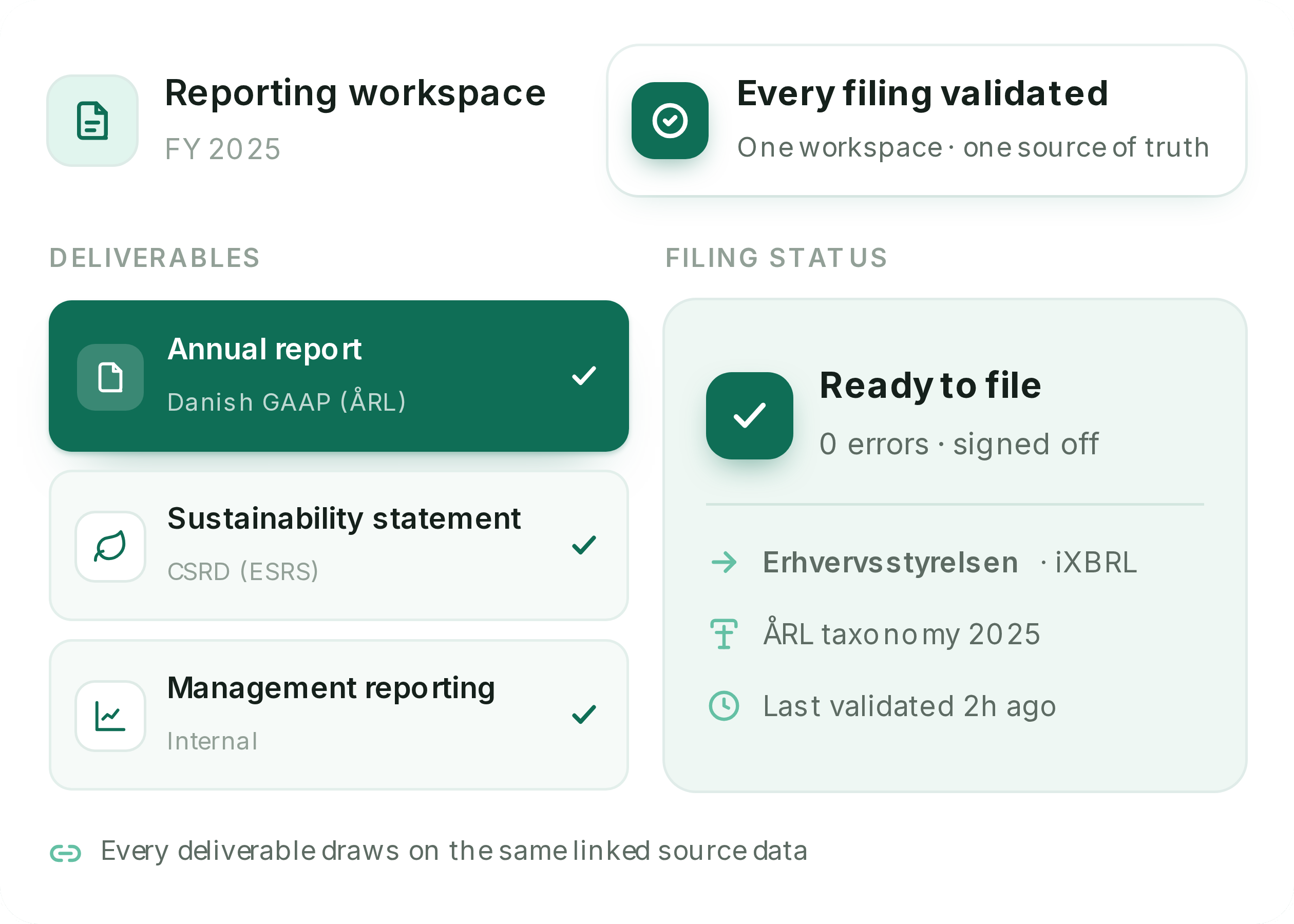Select the Management reporting deliverable card
The width and height of the screenshot is (1294, 924).
pos(338,715)
